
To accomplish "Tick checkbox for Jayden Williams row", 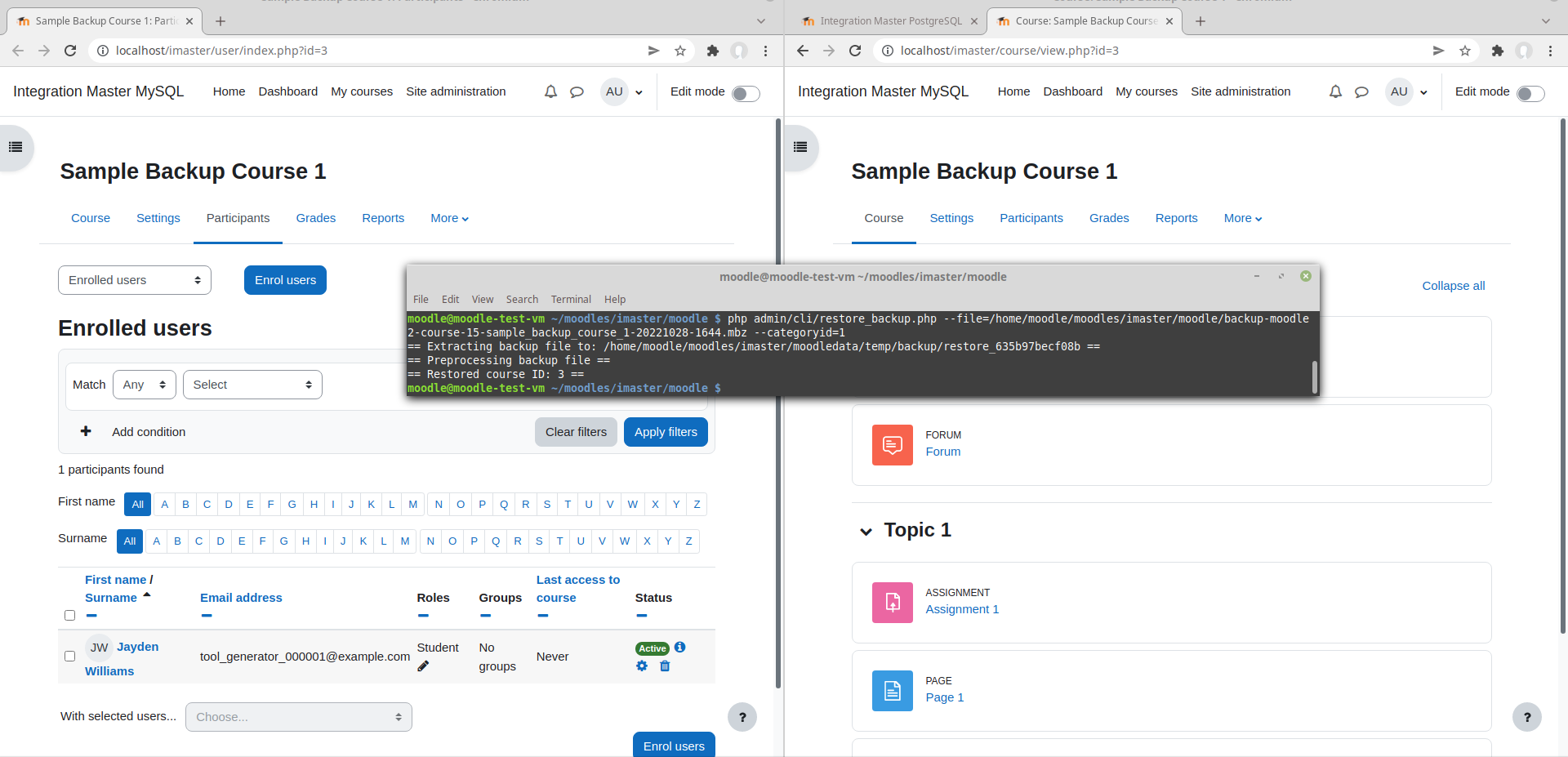I will point(69,656).
